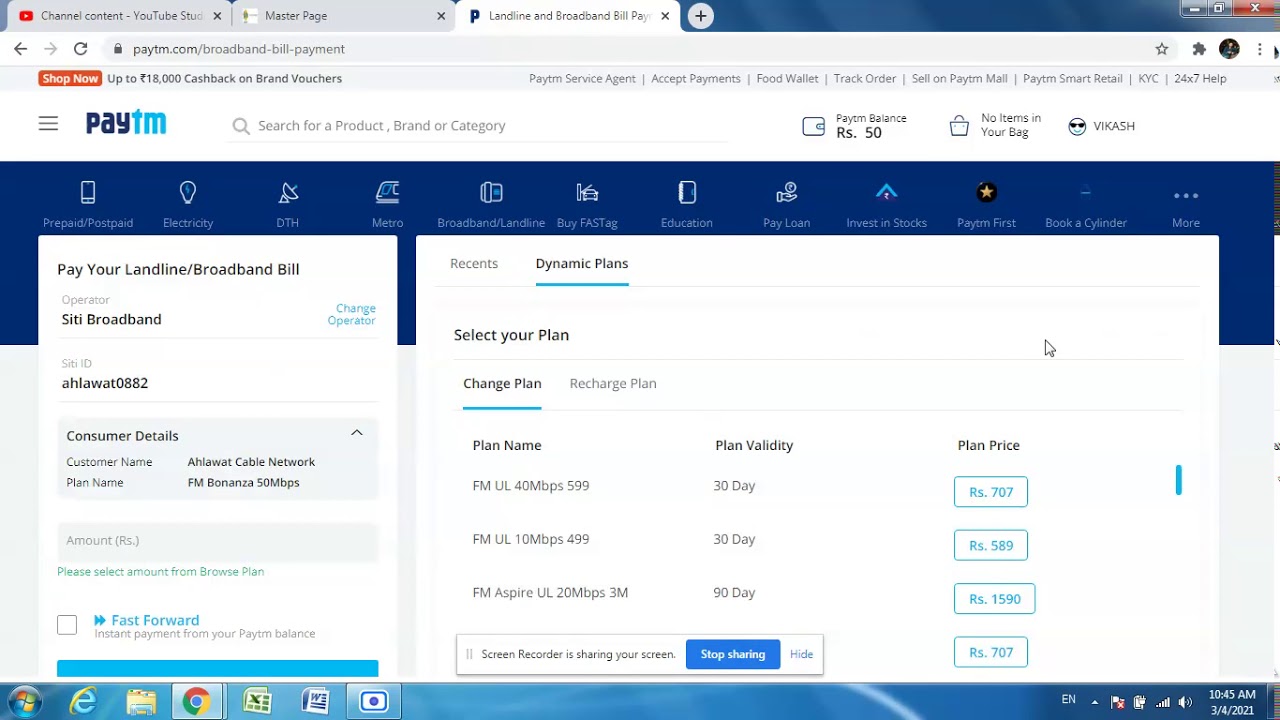Open the DTH satellite dish icon
This screenshot has height=720, width=1280.
tap(288, 192)
